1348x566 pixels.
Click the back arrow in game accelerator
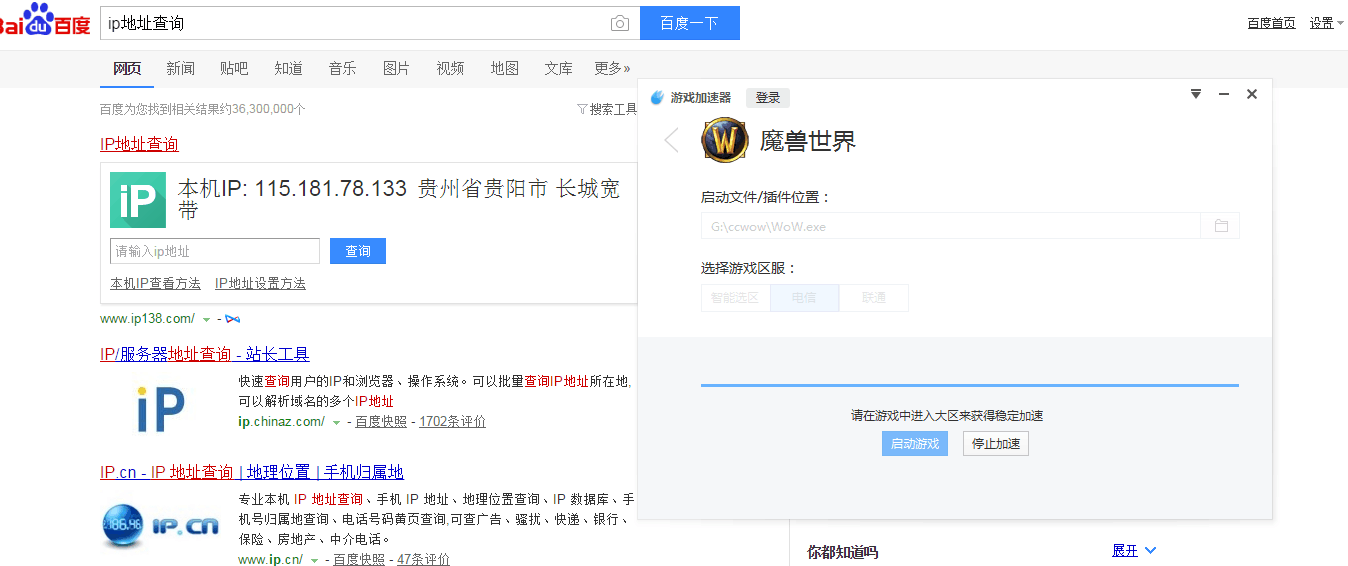672,141
